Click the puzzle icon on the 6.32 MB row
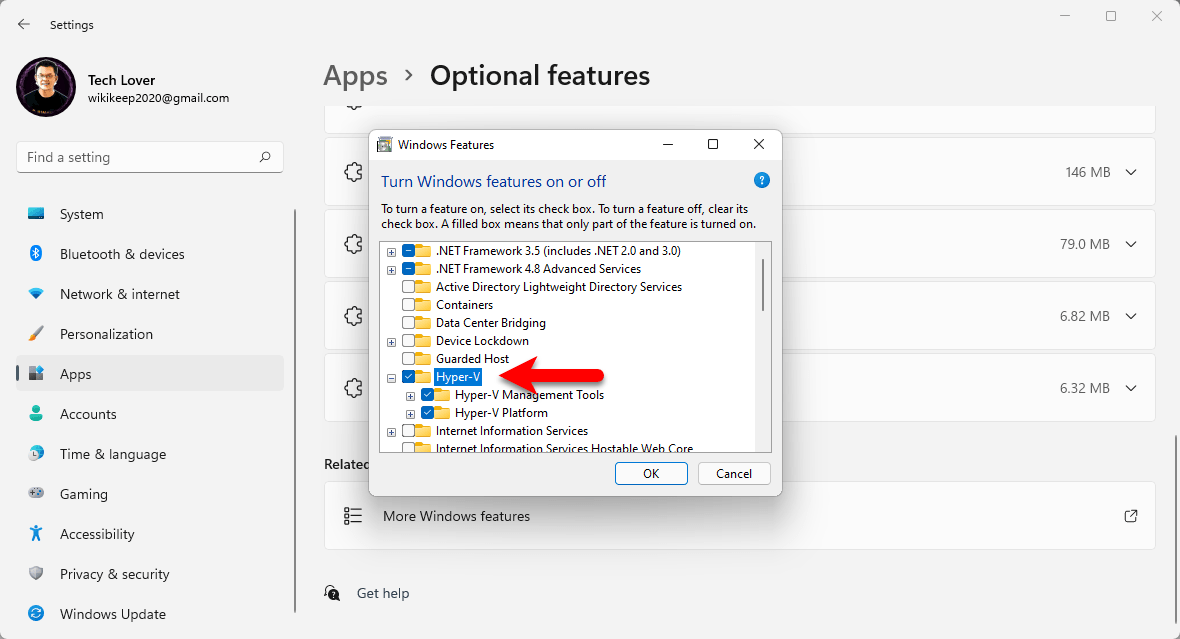The image size is (1180, 639). coord(353,388)
